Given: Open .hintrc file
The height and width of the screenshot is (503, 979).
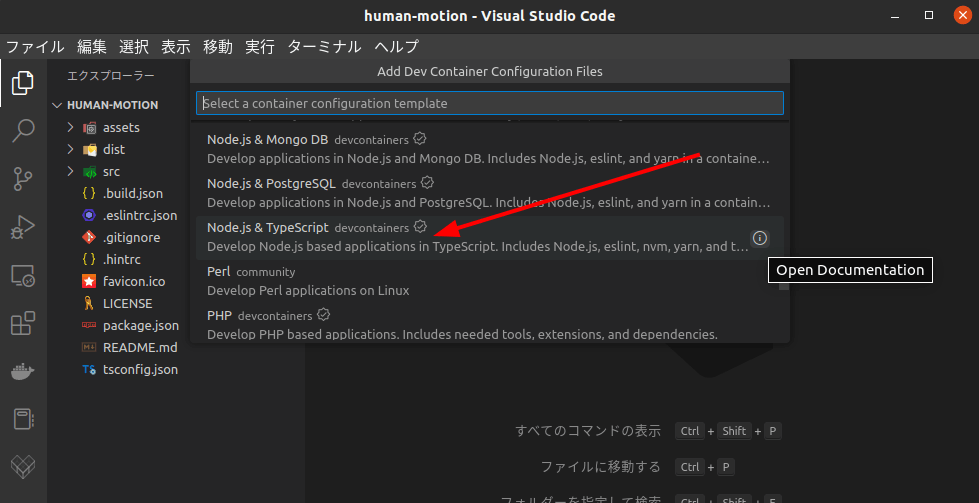Looking at the screenshot, I should click(x=121, y=259).
